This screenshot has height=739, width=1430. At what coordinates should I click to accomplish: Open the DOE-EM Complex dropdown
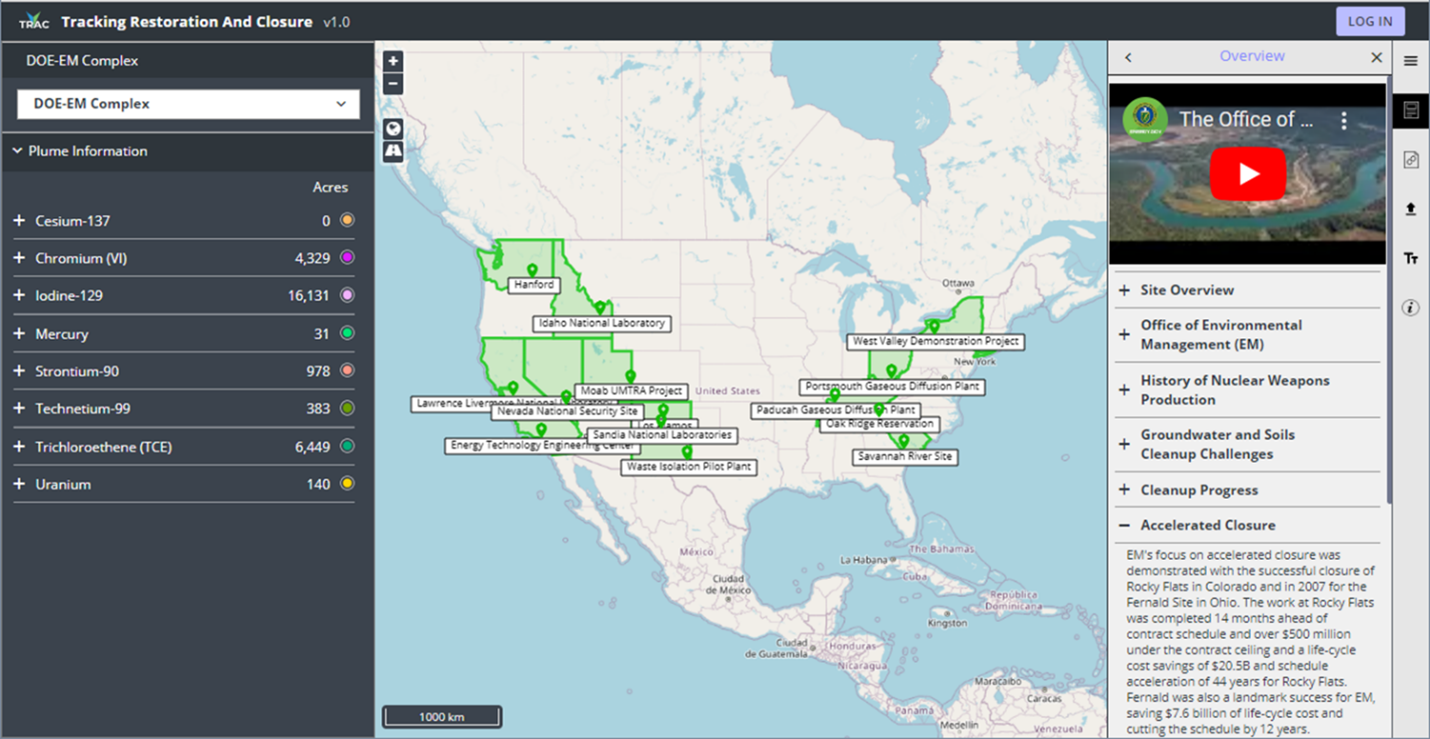[x=188, y=104]
